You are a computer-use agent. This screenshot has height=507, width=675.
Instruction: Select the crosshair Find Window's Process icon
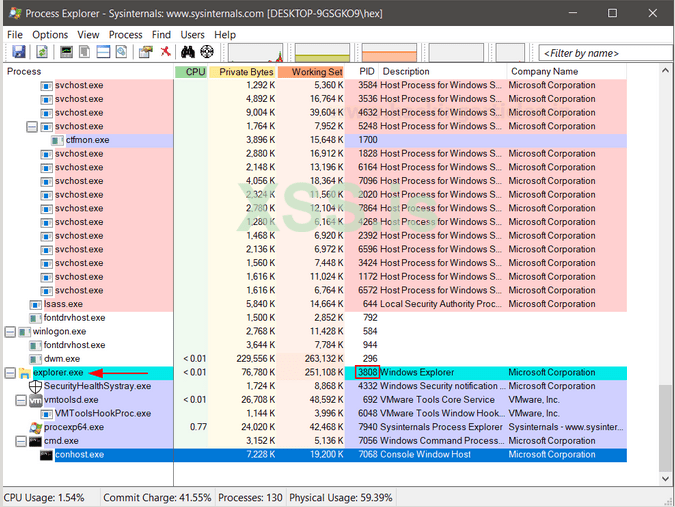coord(207,52)
